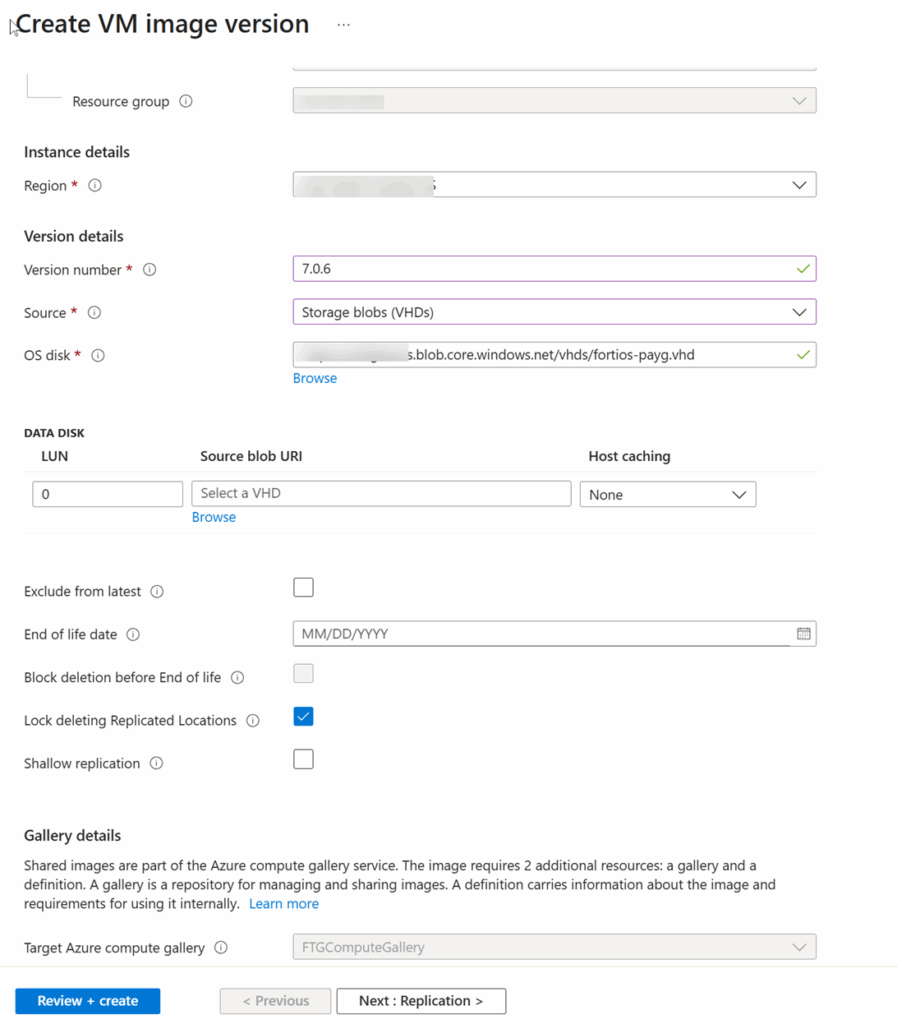Click the Version number input field
The height and width of the screenshot is (1024, 897).
pyautogui.click(x=554, y=268)
